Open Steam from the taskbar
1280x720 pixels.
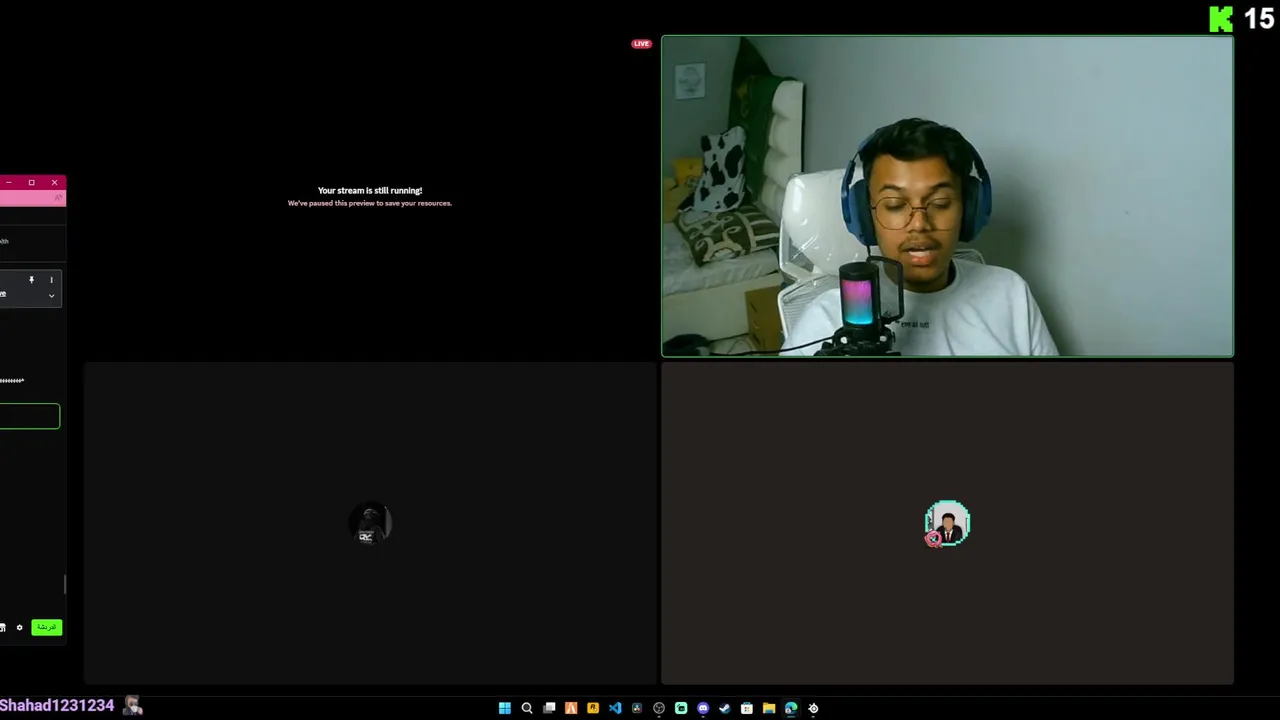click(725, 708)
